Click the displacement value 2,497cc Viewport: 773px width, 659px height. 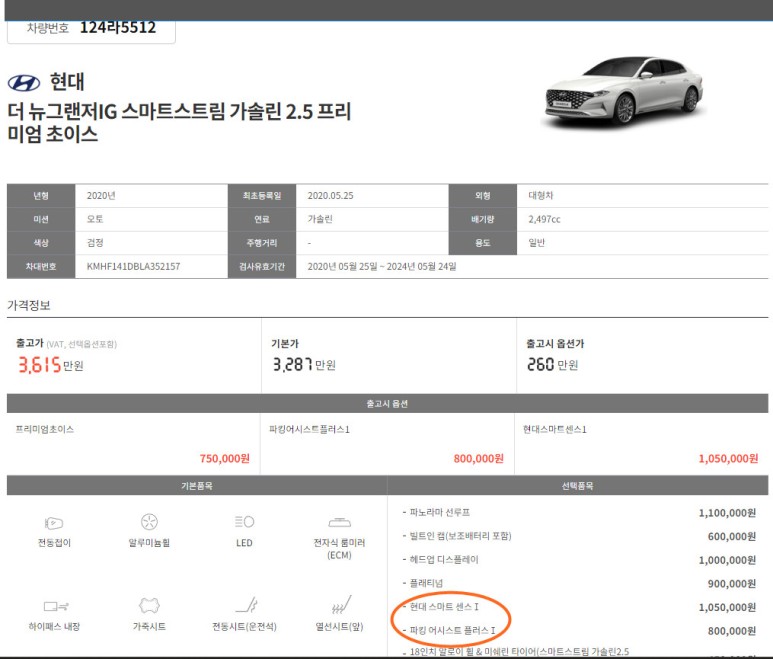pos(544,219)
